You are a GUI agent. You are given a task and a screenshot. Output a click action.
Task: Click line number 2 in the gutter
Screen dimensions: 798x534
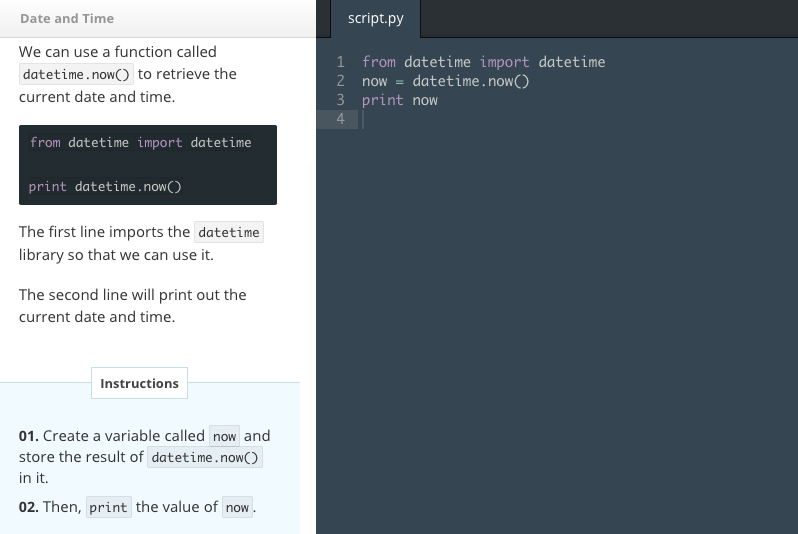pos(340,81)
